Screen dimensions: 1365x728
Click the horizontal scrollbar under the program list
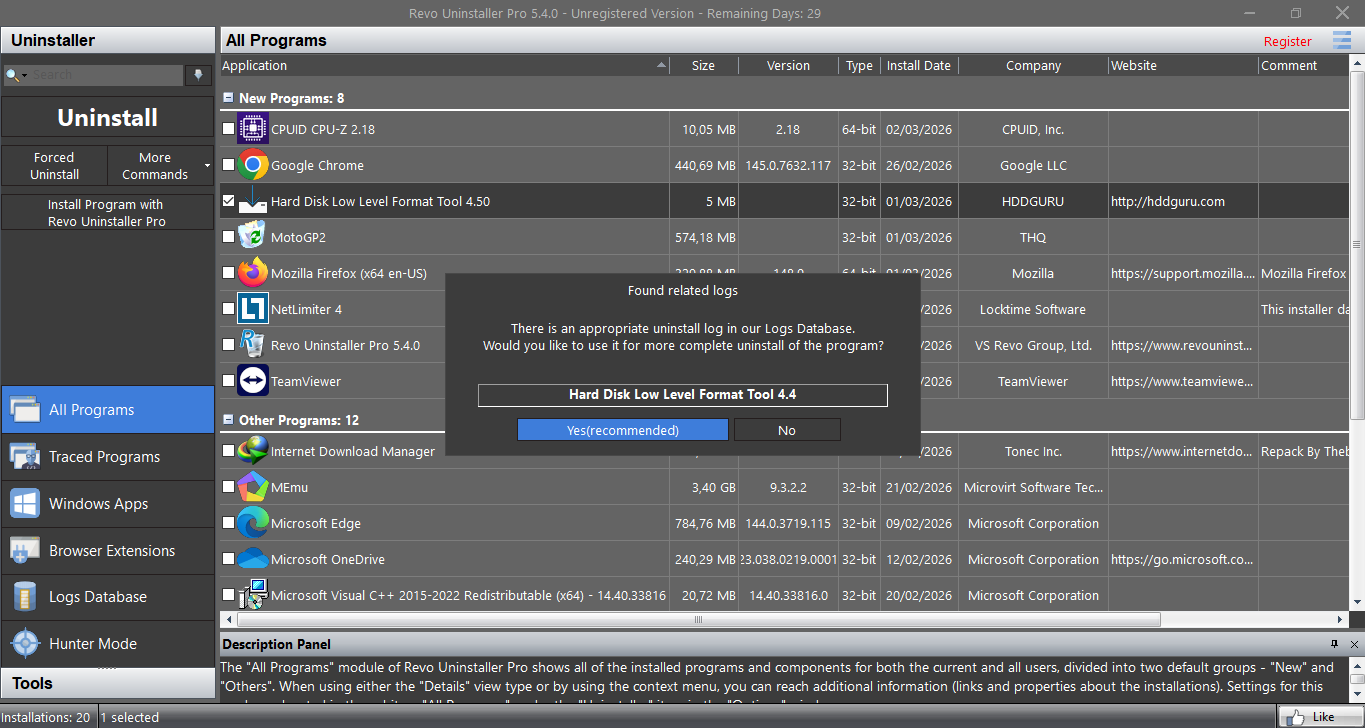[x=700, y=619]
